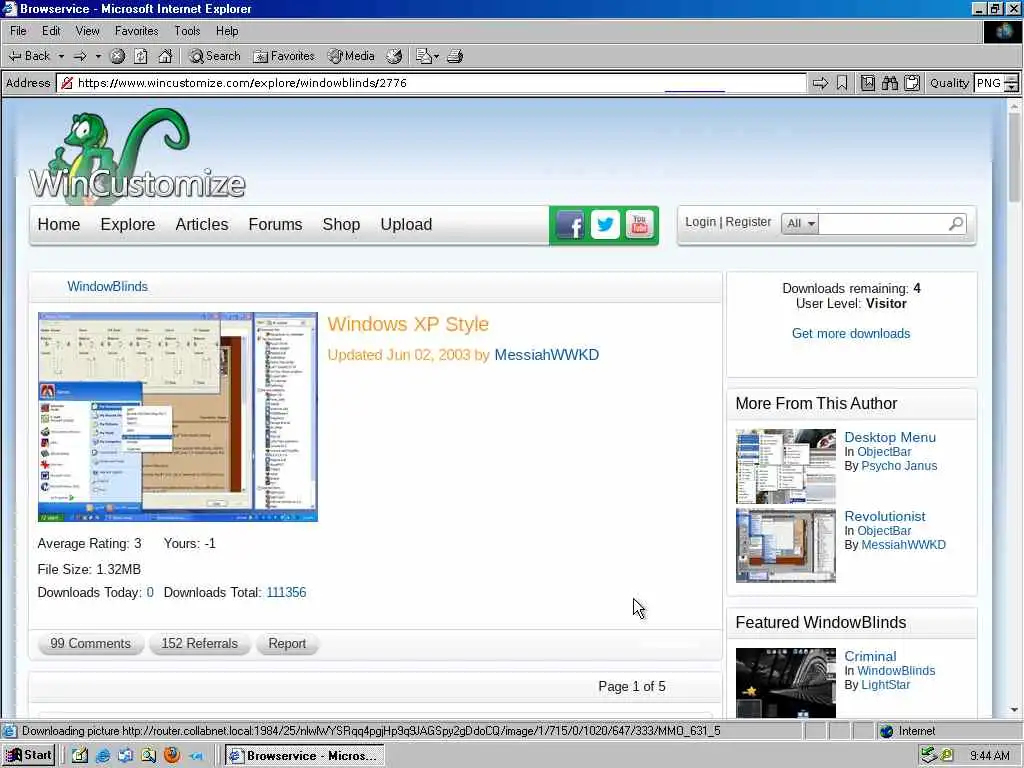Open the Psycho Janus author link
The width and height of the screenshot is (1024, 768).
899,466
